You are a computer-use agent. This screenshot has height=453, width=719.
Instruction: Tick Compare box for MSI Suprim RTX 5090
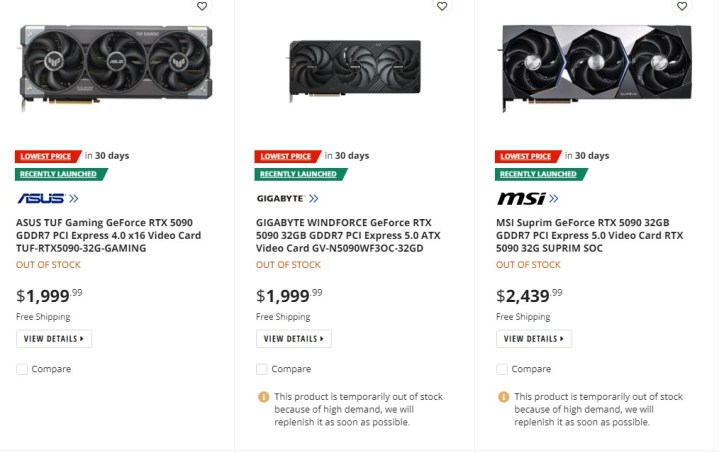tap(502, 369)
